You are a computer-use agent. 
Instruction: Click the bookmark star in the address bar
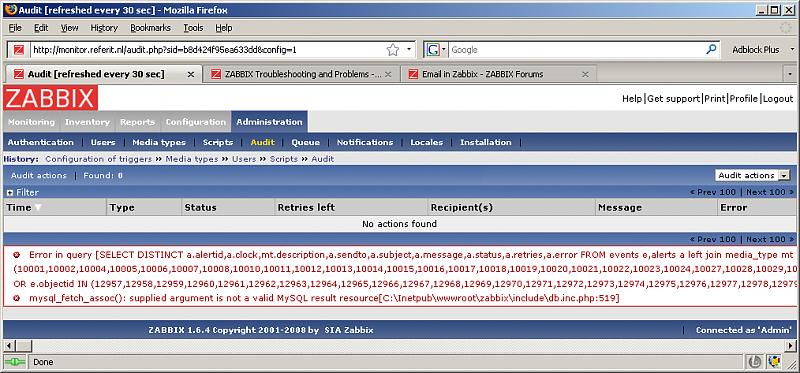click(392, 49)
